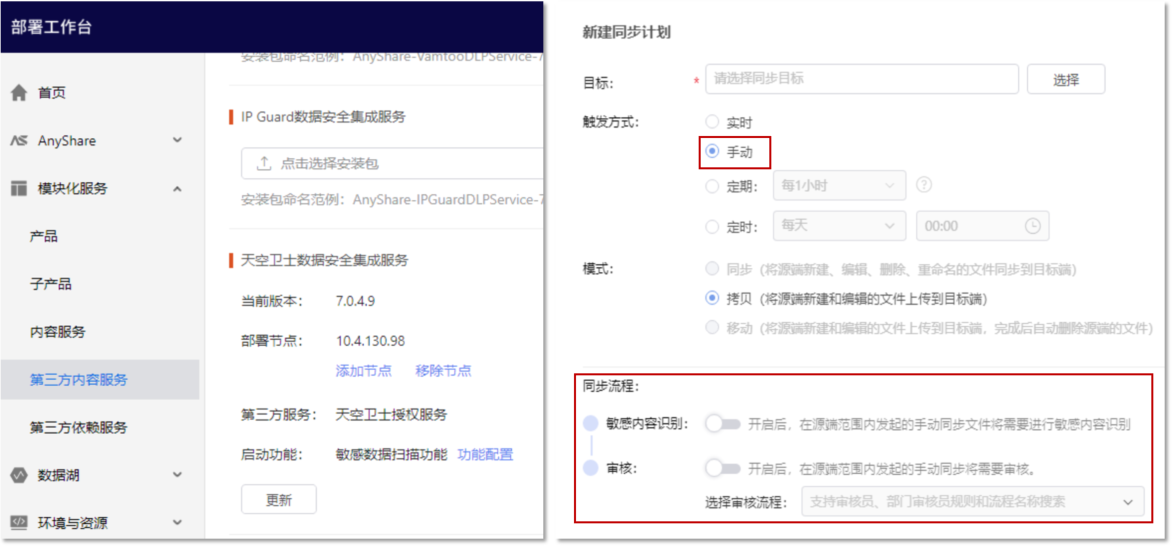The width and height of the screenshot is (1172, 549).
Task: Enable the 审核 switch
Action: pyautogui.click(x=723, y=469)
